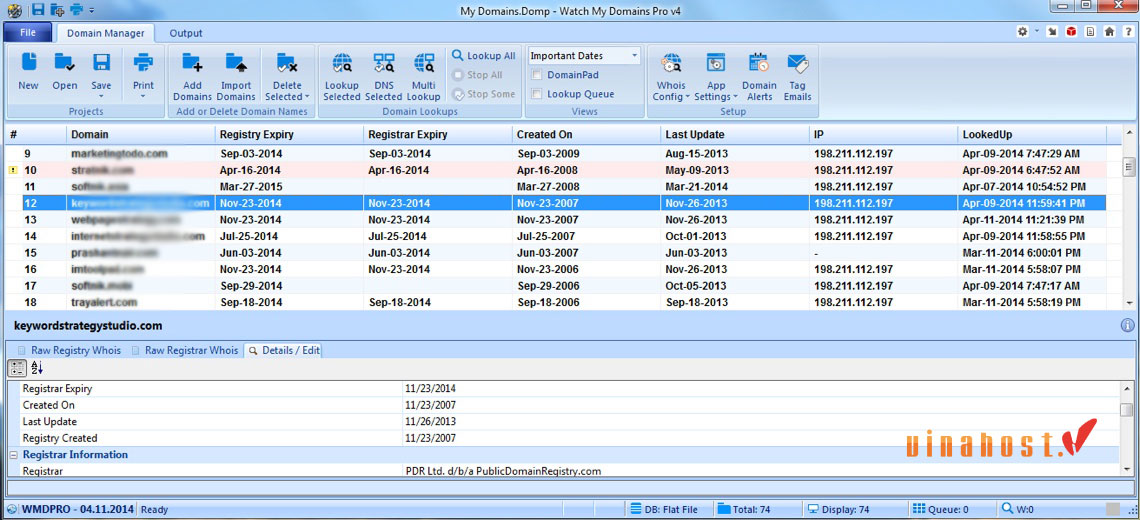Click details panel vertical scrollbar thumb
This screenshot has height=520, width=1140.
(1125, 409)
